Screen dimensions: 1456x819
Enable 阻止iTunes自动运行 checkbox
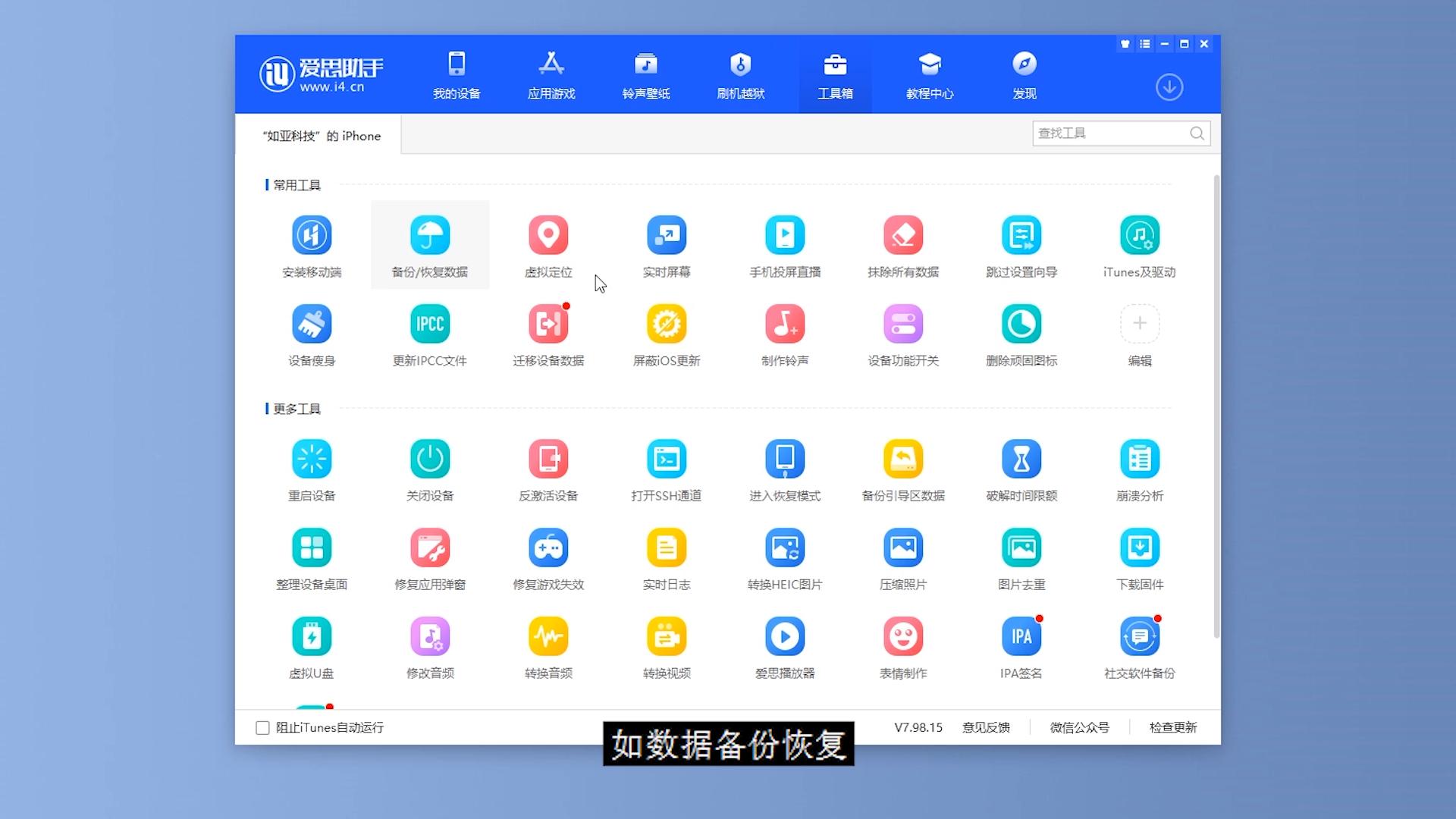click(262, 727)
